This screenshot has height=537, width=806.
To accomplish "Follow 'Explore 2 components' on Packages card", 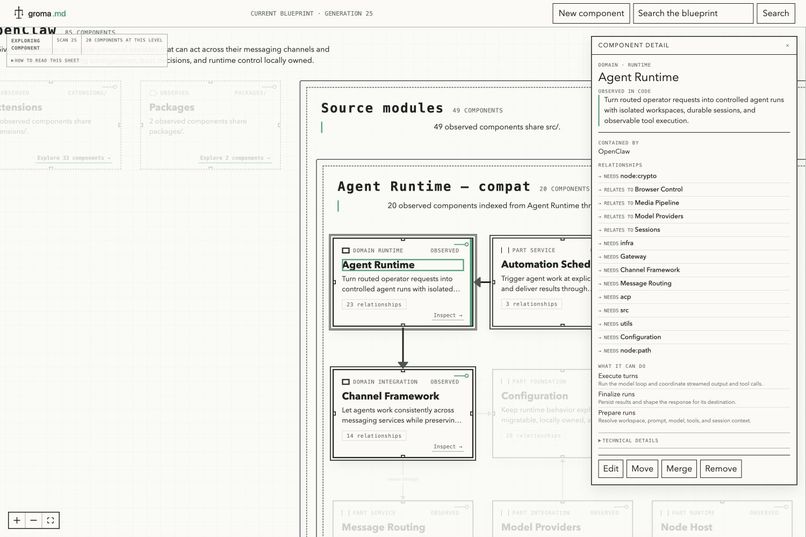I will click(235, 158).
